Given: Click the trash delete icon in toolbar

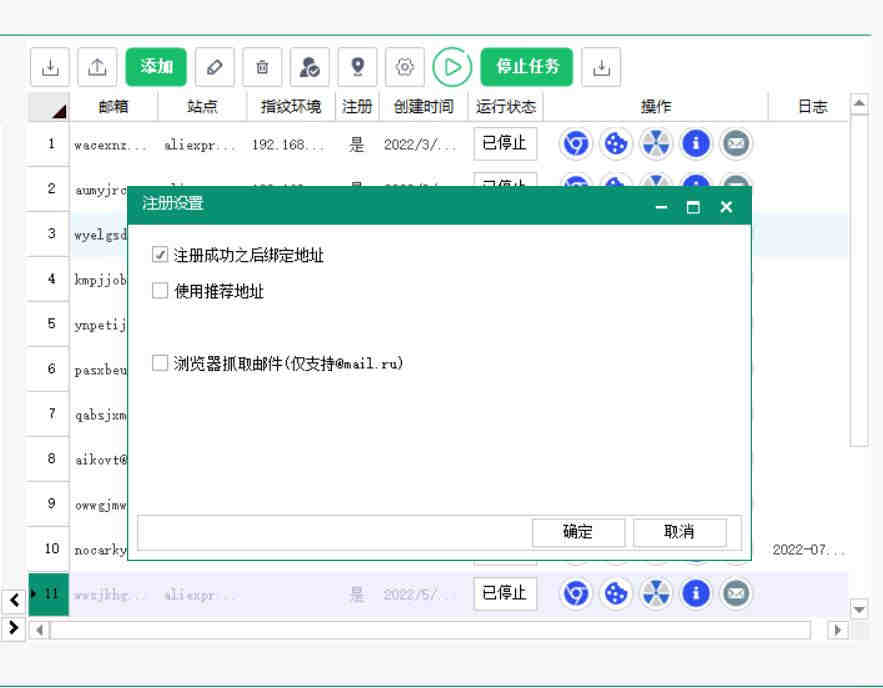Looking at the screenshot, I should click(x=262, y=67).
